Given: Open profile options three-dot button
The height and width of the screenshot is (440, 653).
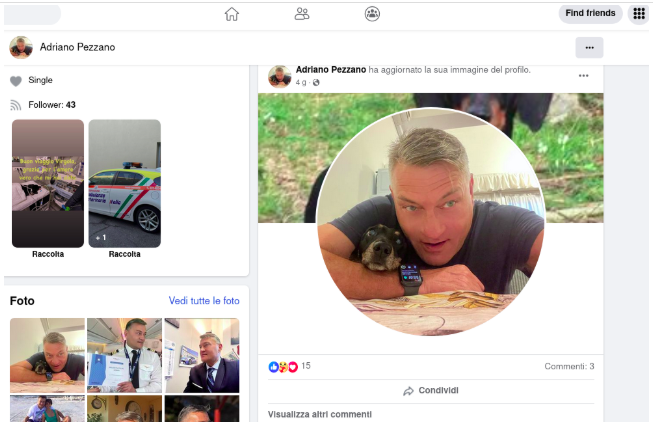Looking at the screenshot, I should 589,47.
